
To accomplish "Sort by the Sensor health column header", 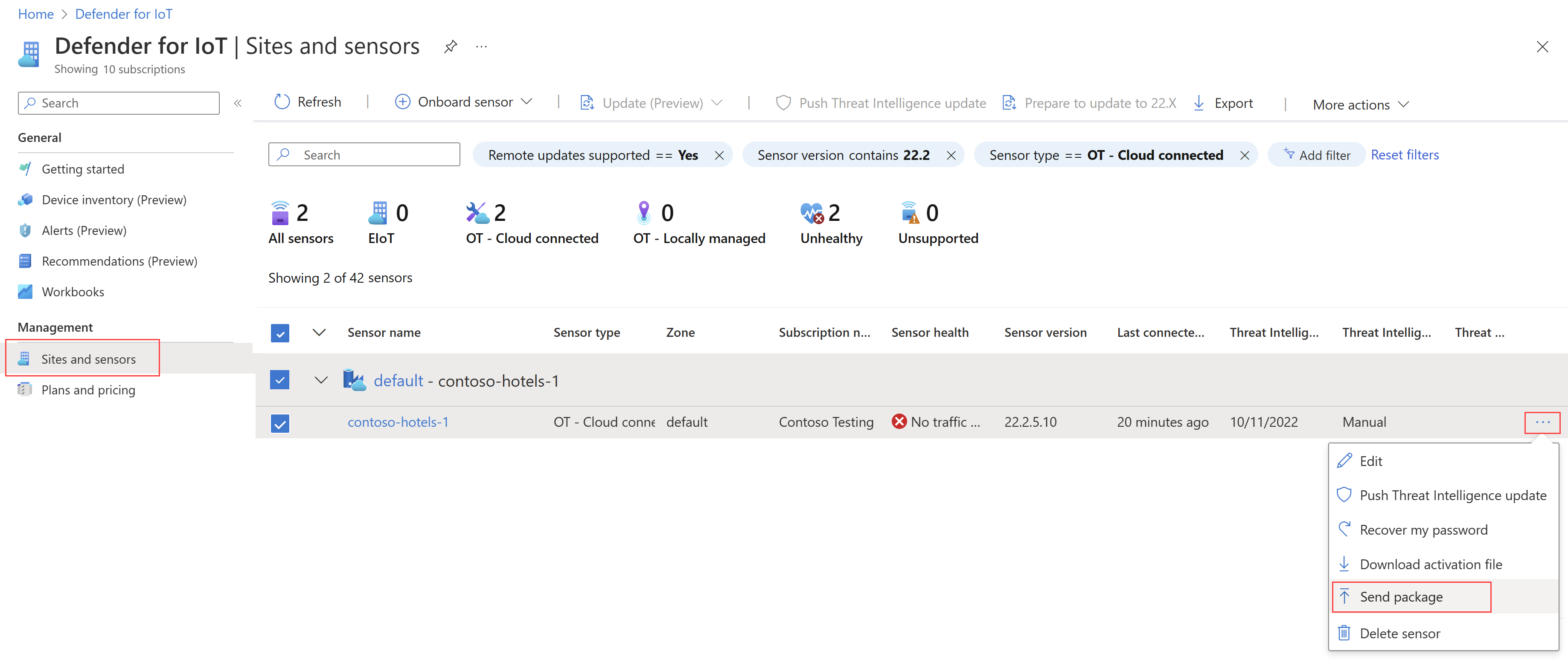I will tap(929, 332).
